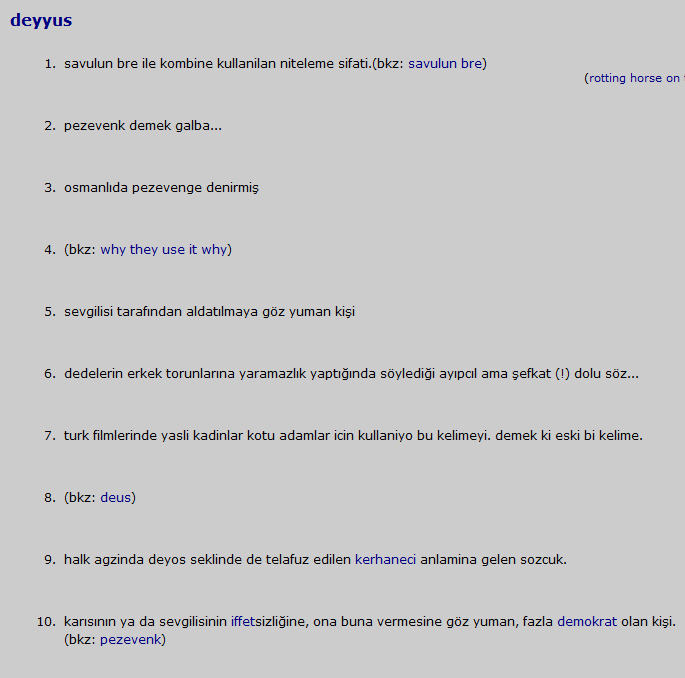685x678 pixels.
Task: Follow the 'deus' reference link
Action: [116, 497]
